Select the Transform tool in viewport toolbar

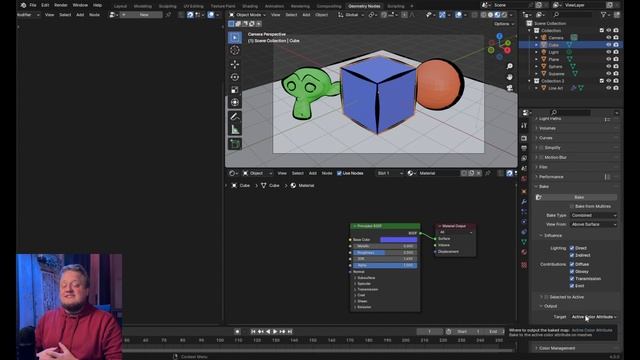(x=235, y=102)
